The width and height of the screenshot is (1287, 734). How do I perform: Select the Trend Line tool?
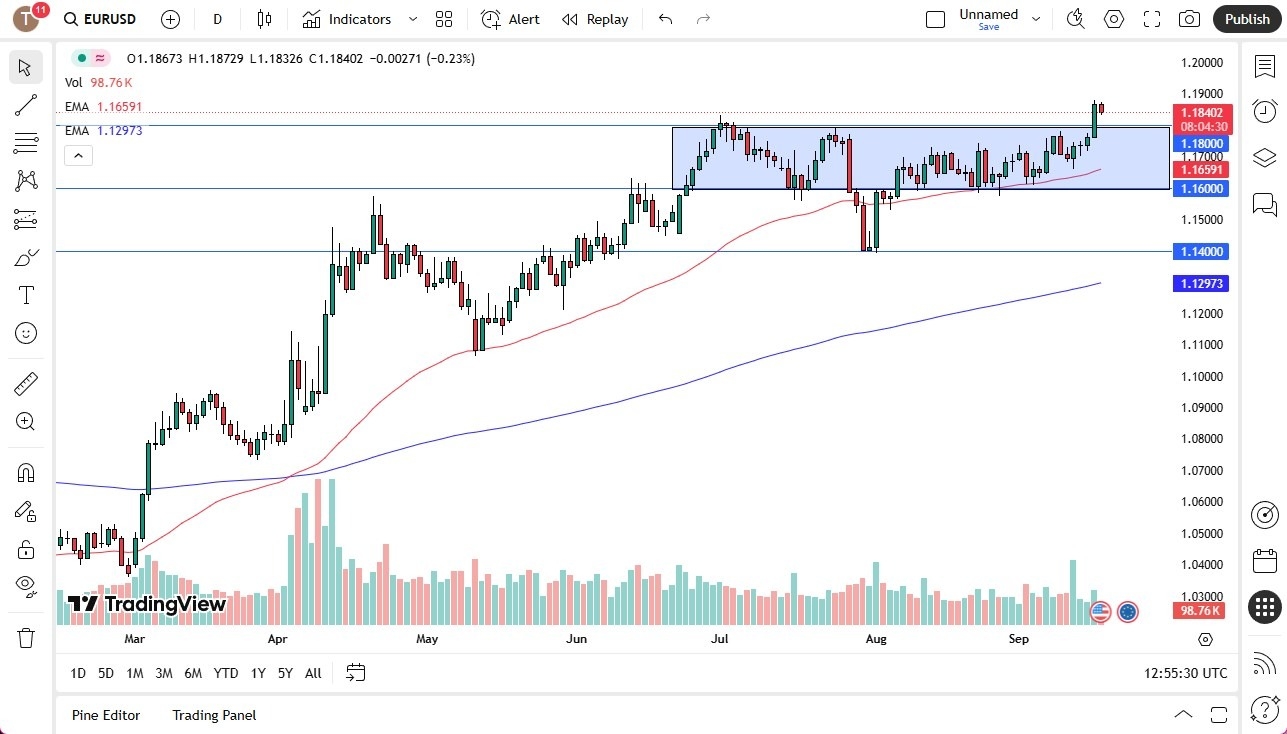click(x=26, y=105)
